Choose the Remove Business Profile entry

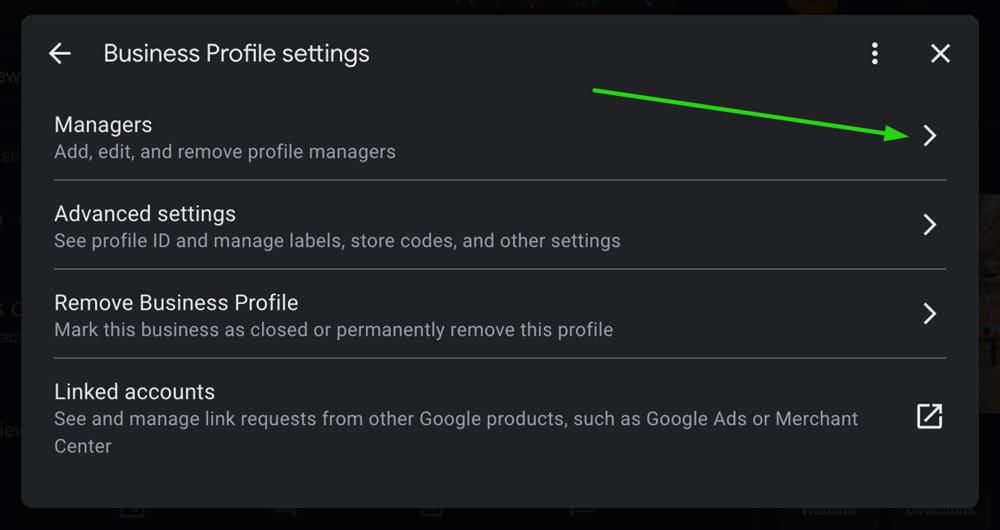coord(176,303)
